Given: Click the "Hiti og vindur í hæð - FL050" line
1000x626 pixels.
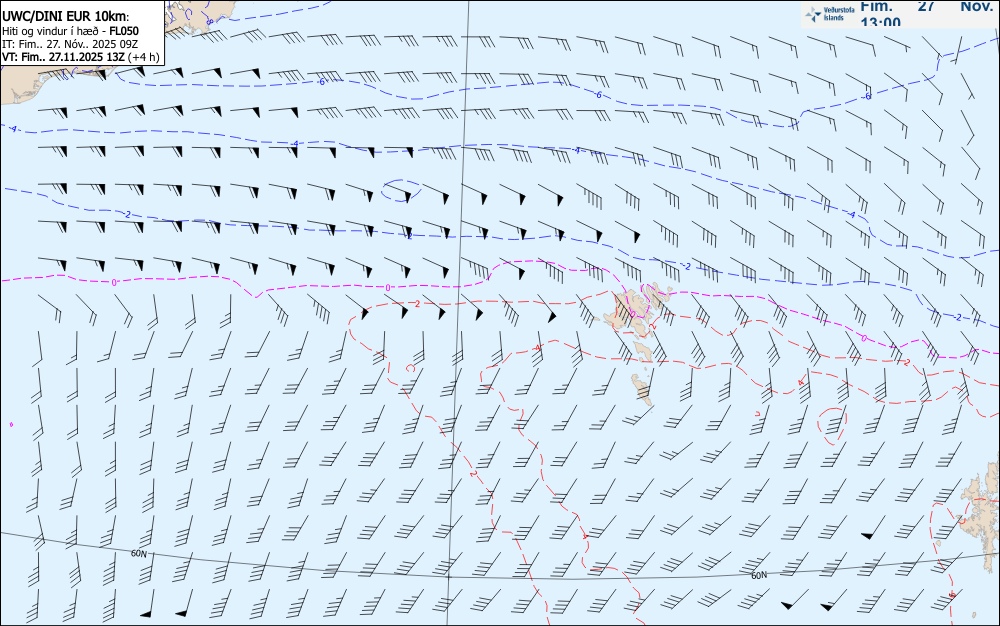Looking at the screenshot, I should point(70,31).
